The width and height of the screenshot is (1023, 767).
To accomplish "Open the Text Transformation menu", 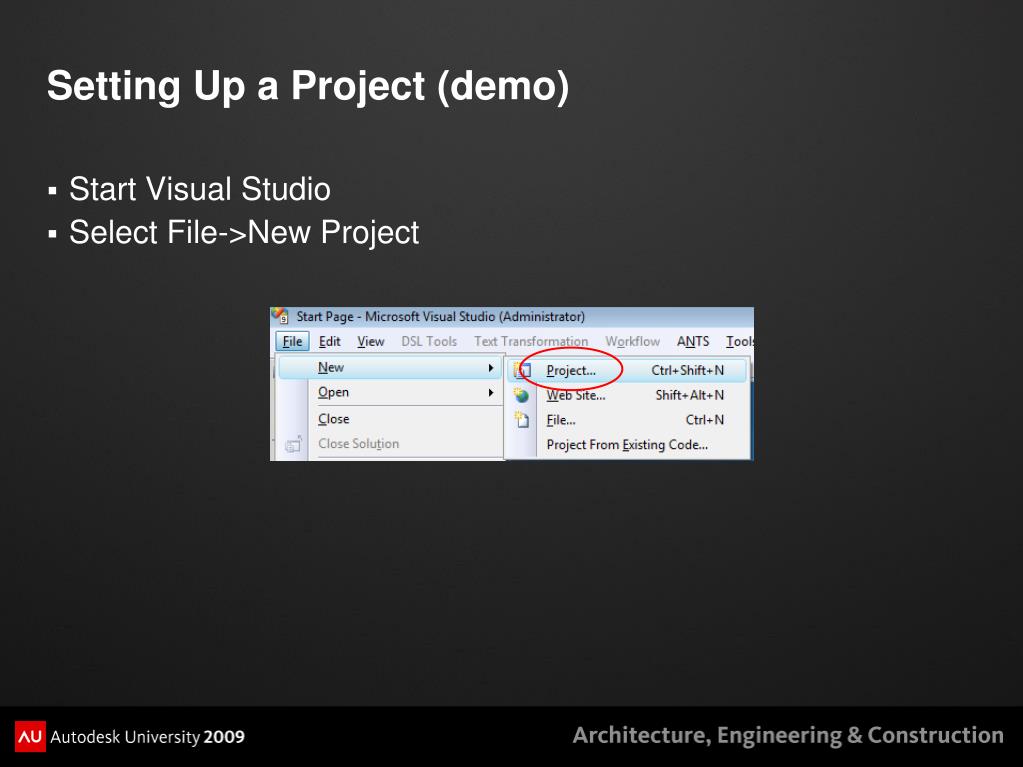I will [x=530, y=341].
